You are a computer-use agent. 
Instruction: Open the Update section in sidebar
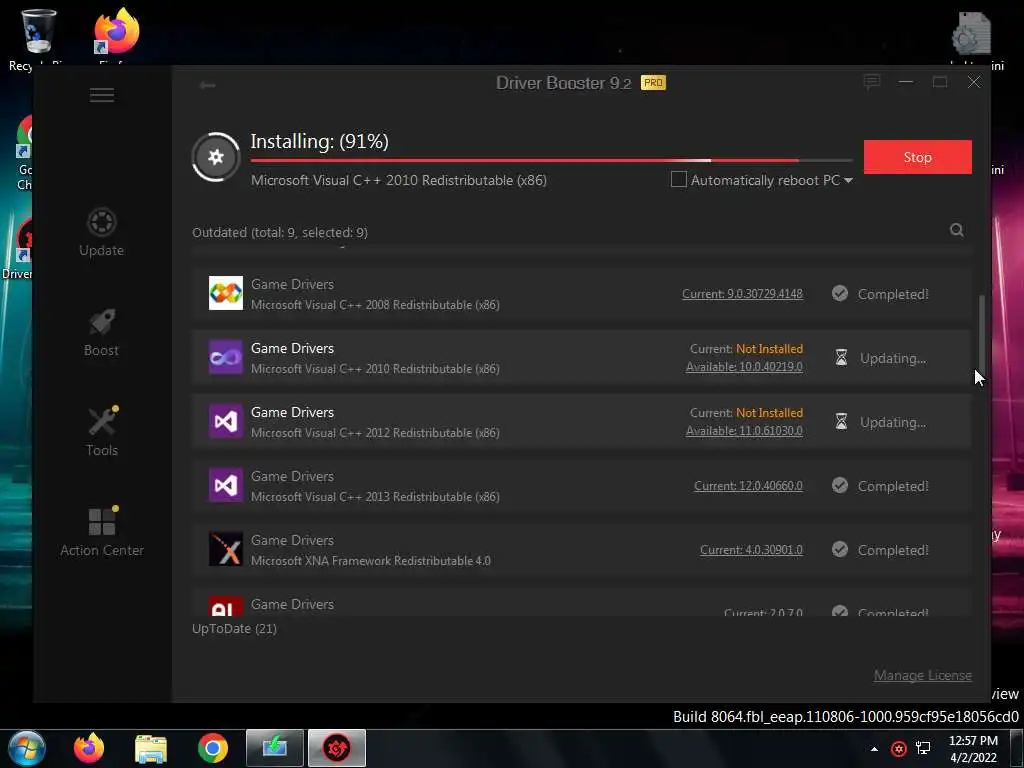point(101,232)
